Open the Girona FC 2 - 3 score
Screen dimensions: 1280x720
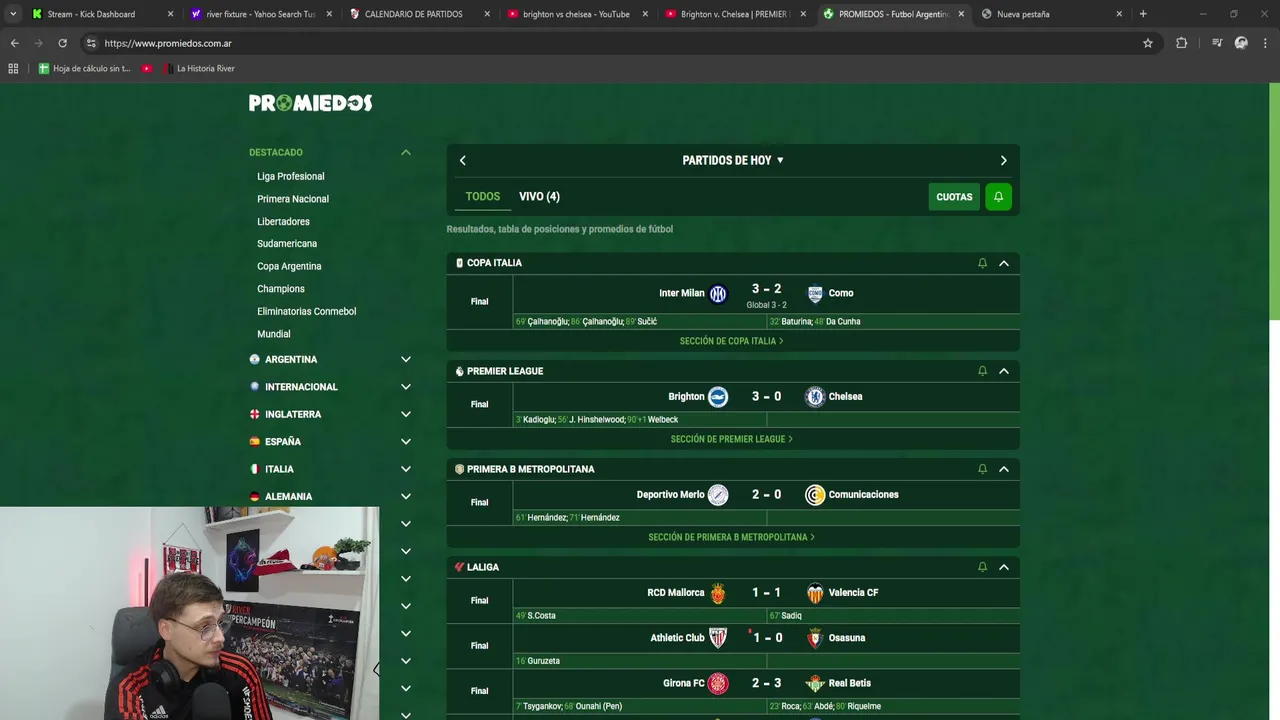click(x=766, y=684)
